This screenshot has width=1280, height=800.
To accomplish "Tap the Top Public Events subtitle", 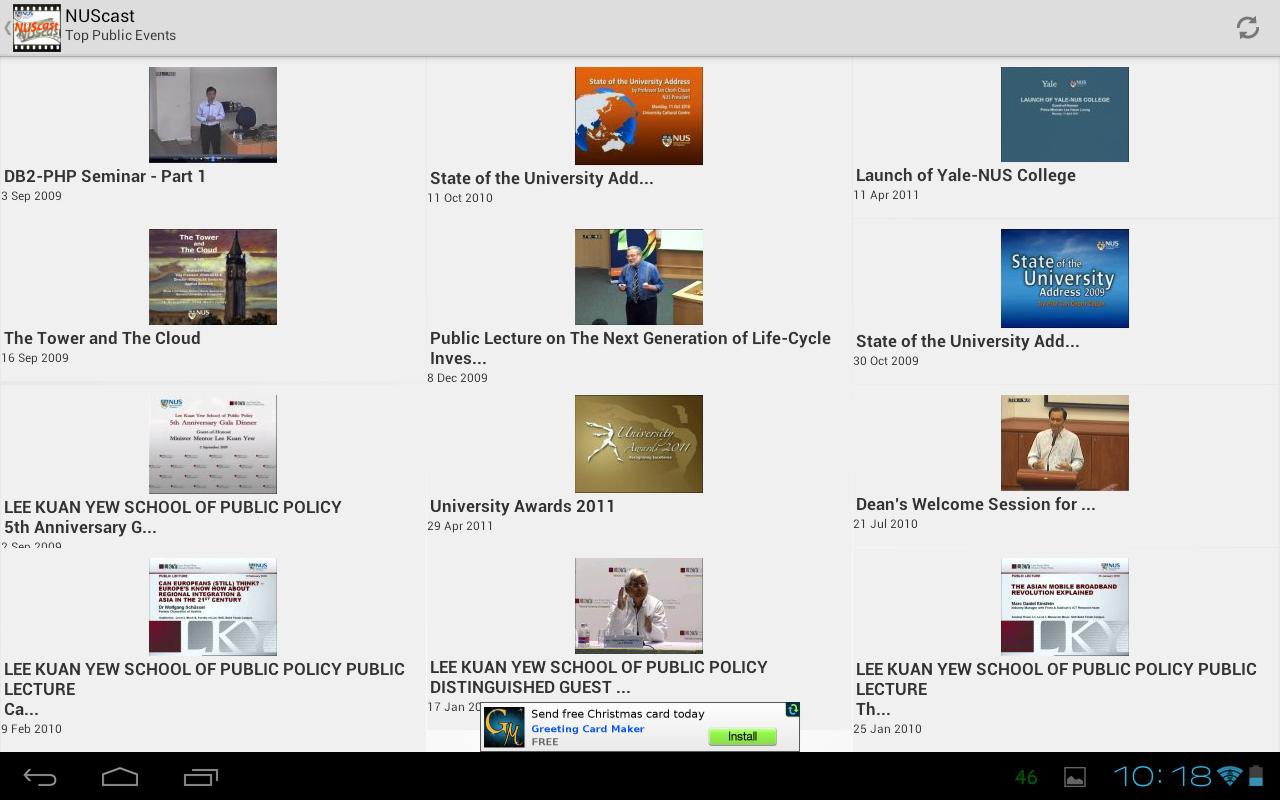I will pyautogui.click(x=120, y=35).
